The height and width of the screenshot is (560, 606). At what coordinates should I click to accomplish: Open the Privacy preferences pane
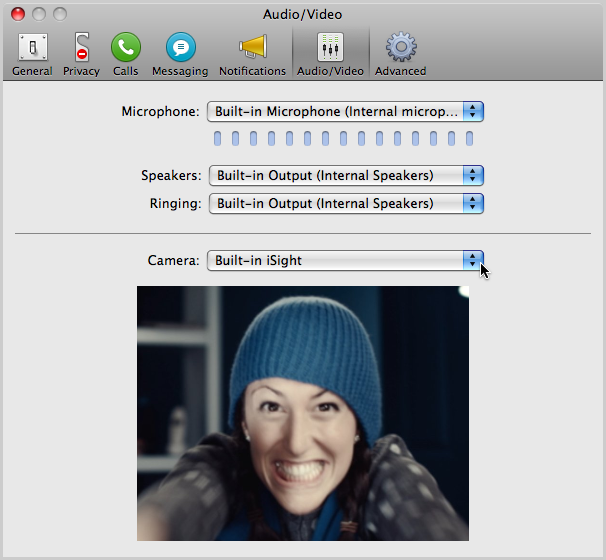(82, 54)
